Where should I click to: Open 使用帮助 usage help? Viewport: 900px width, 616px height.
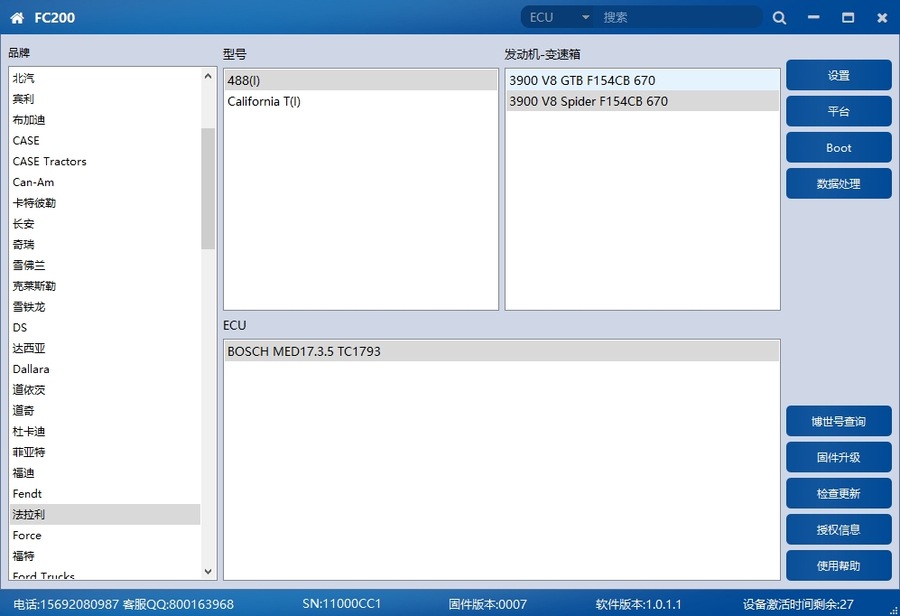tap(839, 566)
